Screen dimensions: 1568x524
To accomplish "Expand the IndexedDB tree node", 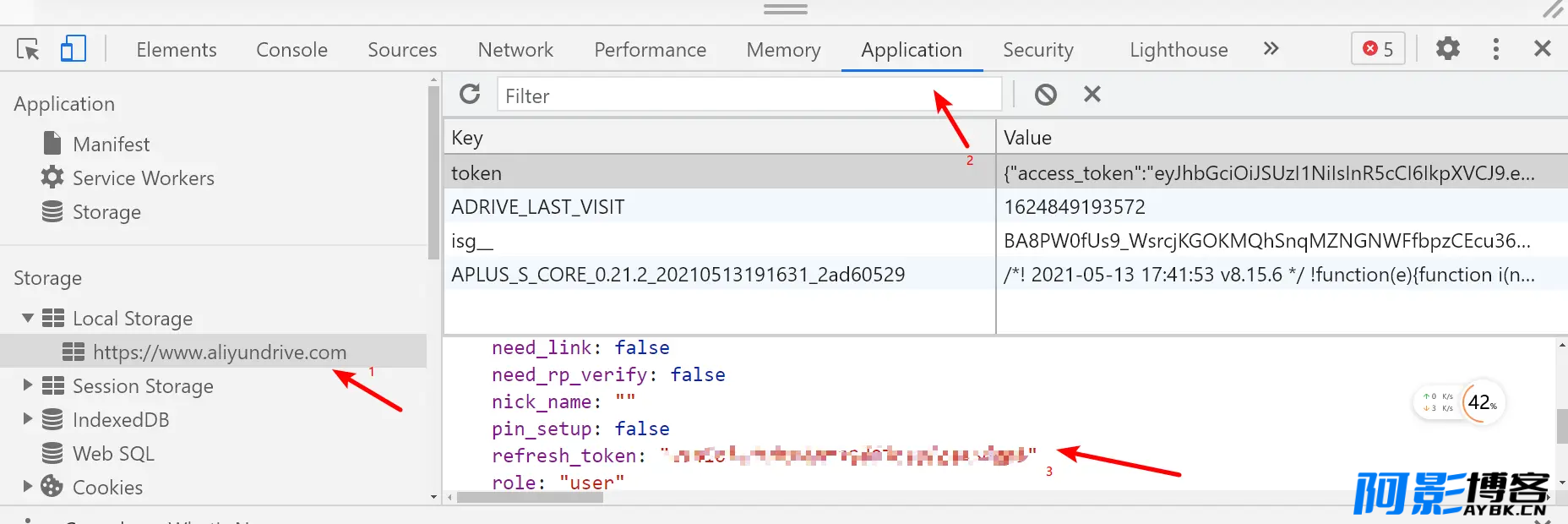I will pyautogui.click(x=28, y=419).
